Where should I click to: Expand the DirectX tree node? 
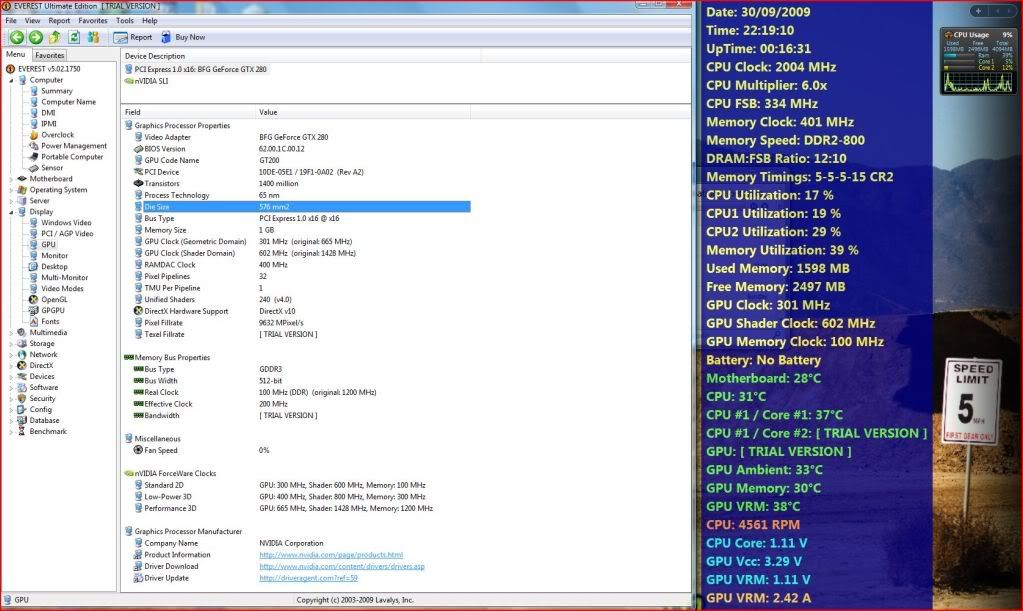11,366
